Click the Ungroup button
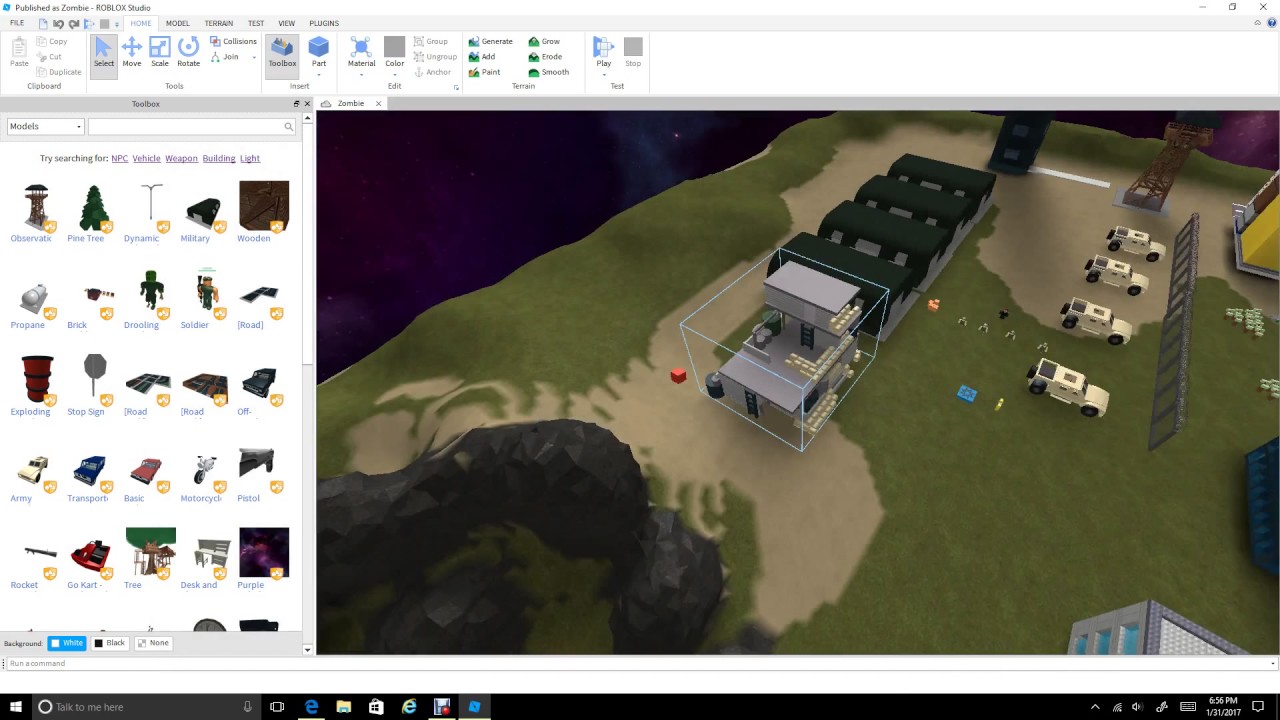This screenshot has width=1280, height=720. point(435,56)
